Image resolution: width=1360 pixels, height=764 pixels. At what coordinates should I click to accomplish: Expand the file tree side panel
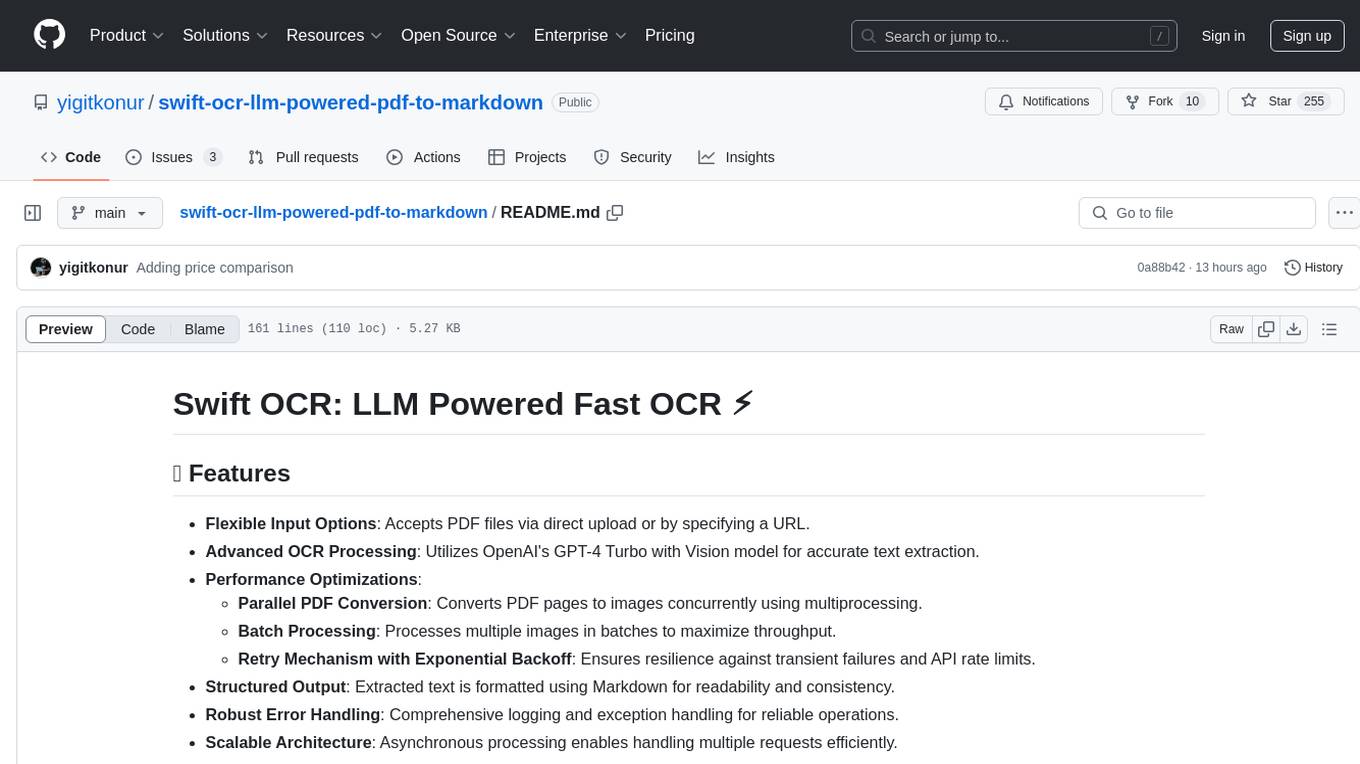click(33, 213)
